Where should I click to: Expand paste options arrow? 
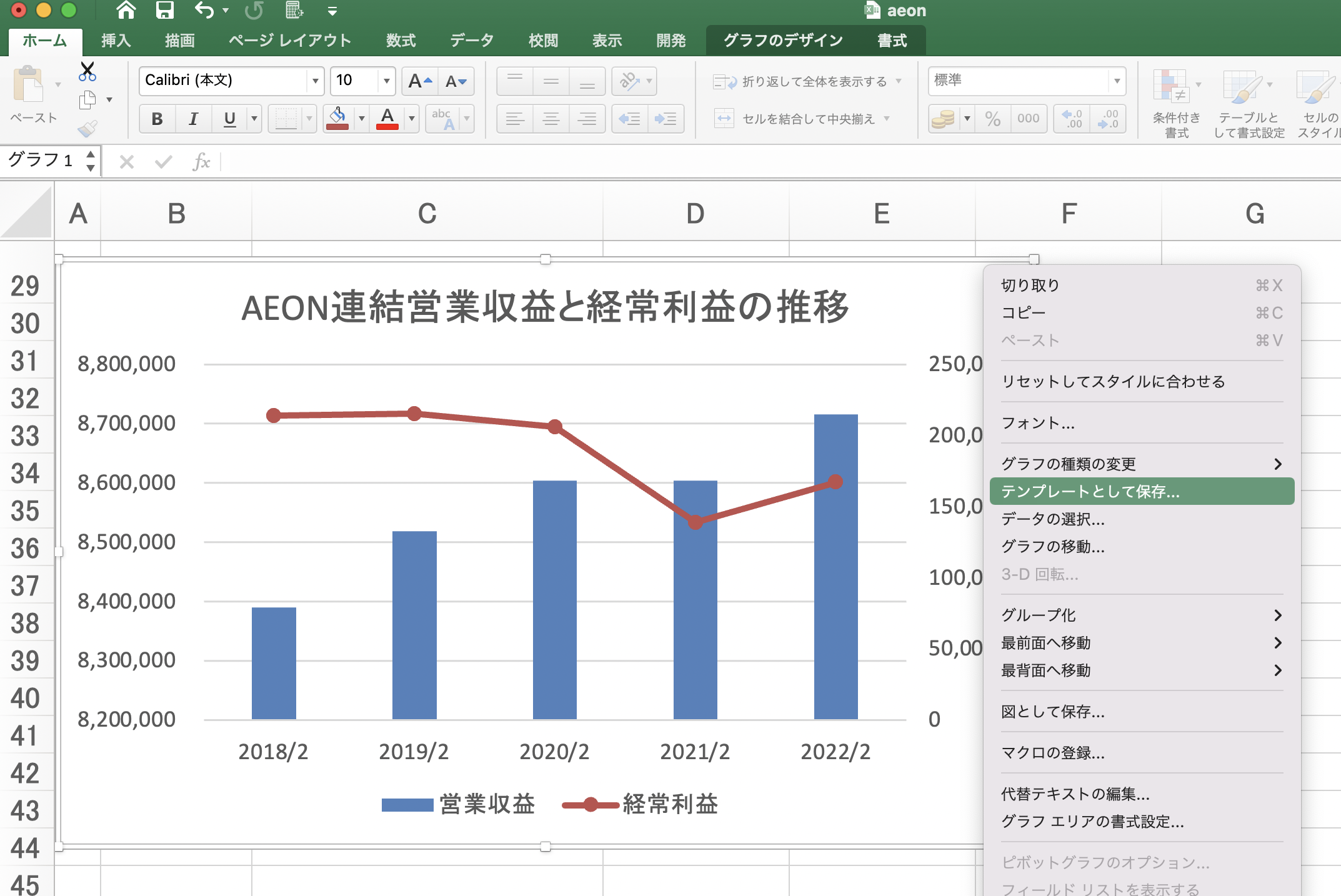(x=57, y=84)
